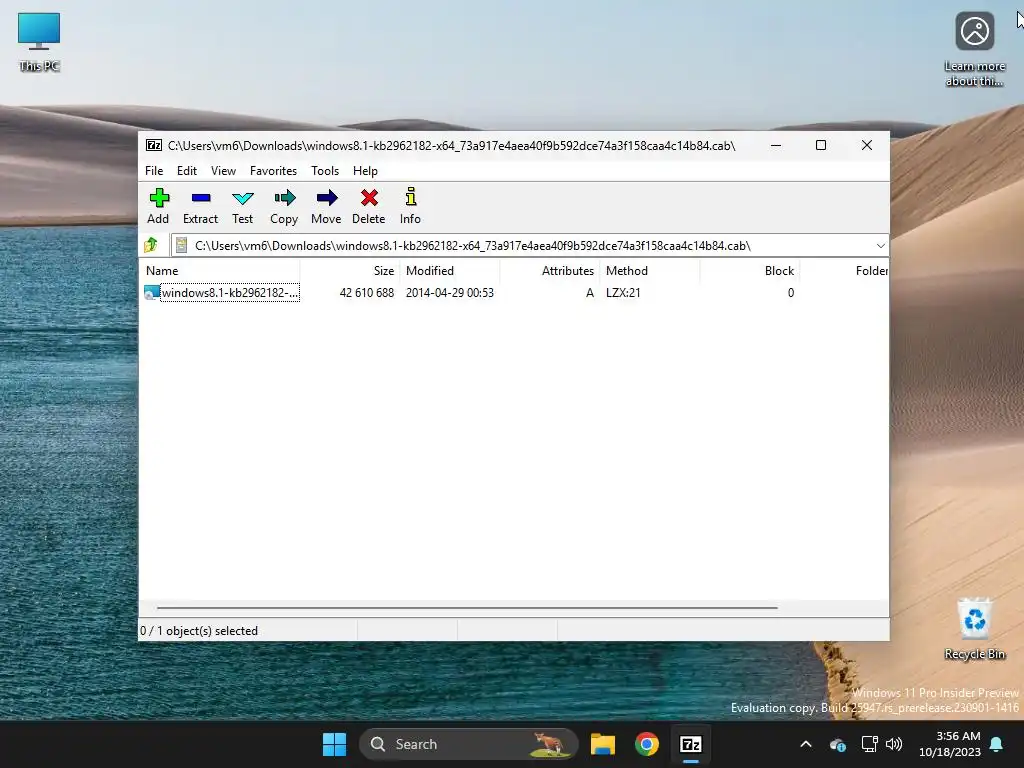The image size is (1024, 768).
Task: Click the LZX:21 method cell
Action: tap(623, 293)
